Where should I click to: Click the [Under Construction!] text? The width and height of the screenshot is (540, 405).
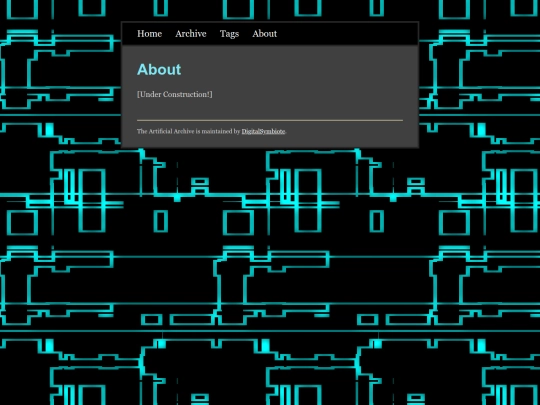click(175, 94)
